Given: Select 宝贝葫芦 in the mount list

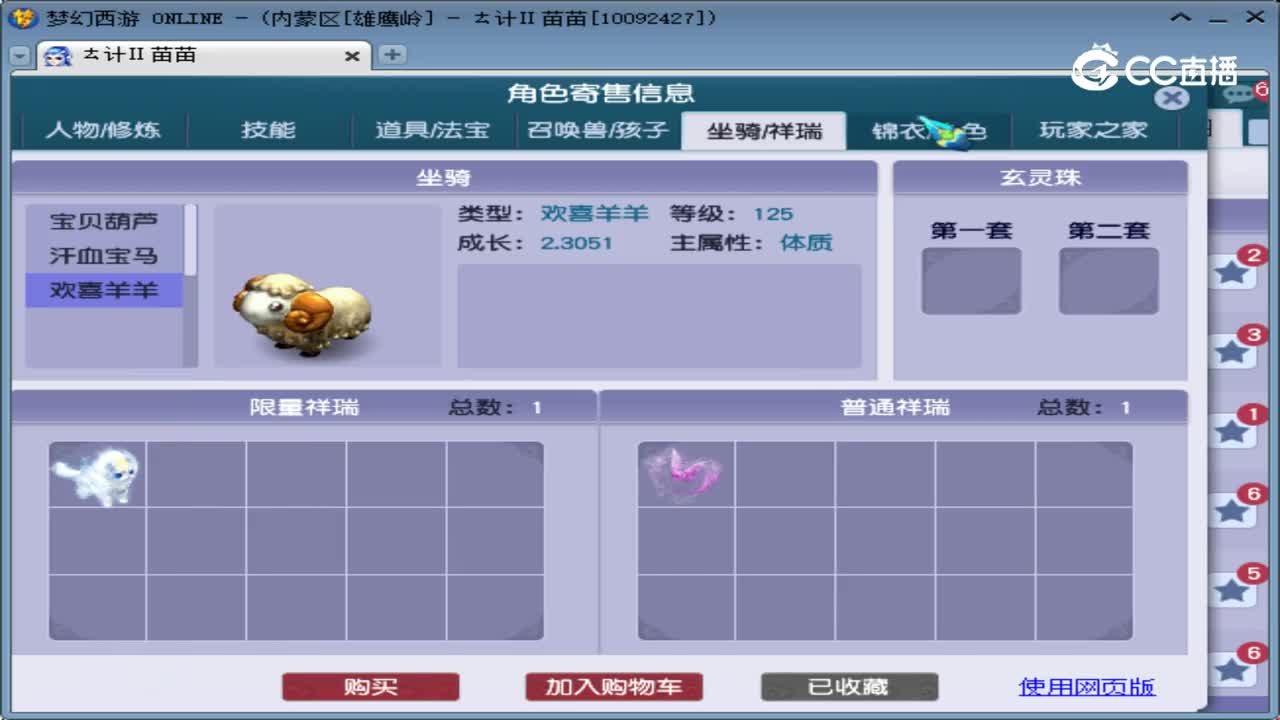Looking at the screenshot, I should click(x=104, y=221).
